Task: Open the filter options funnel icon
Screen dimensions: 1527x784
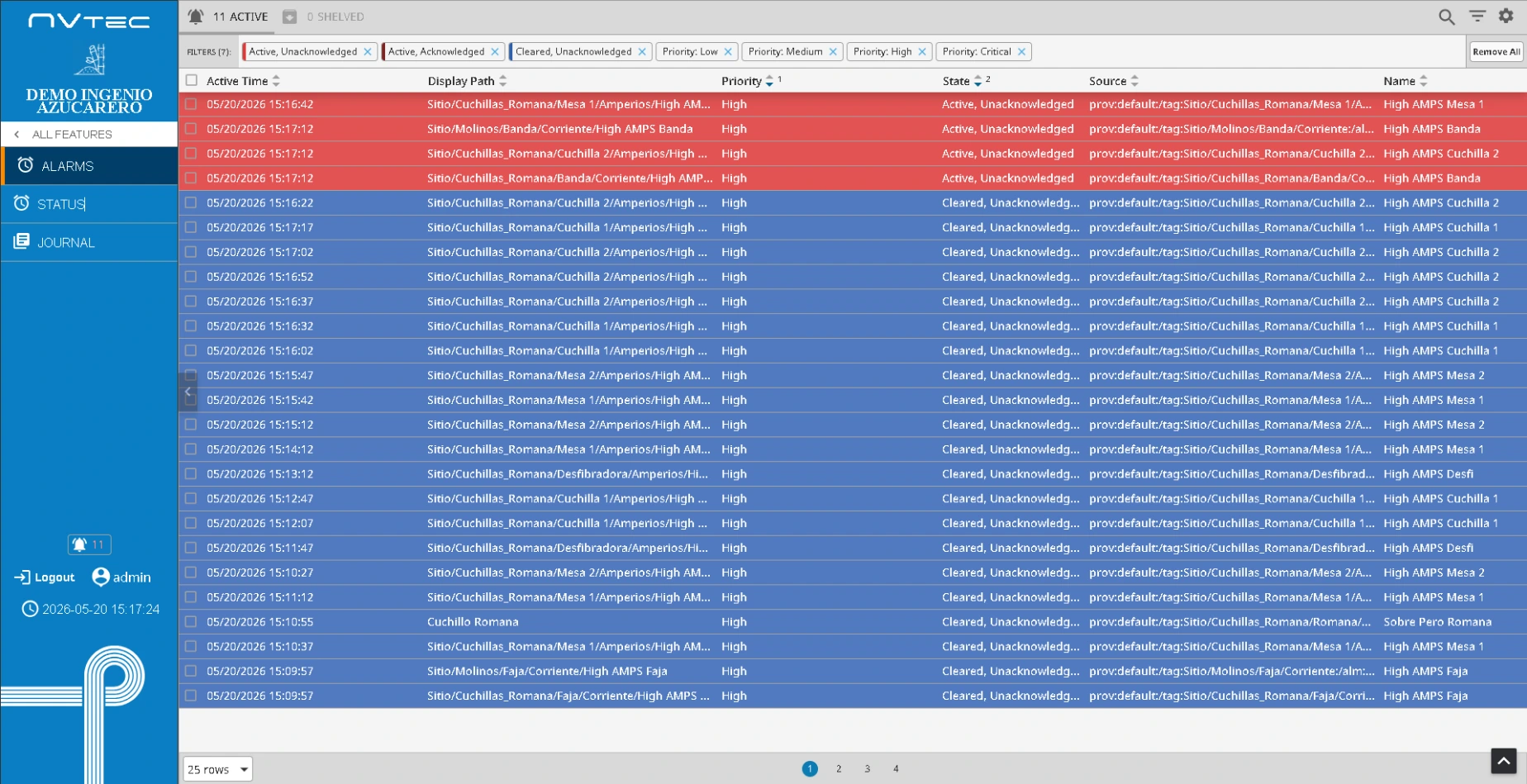Action: coord(1477,16)
